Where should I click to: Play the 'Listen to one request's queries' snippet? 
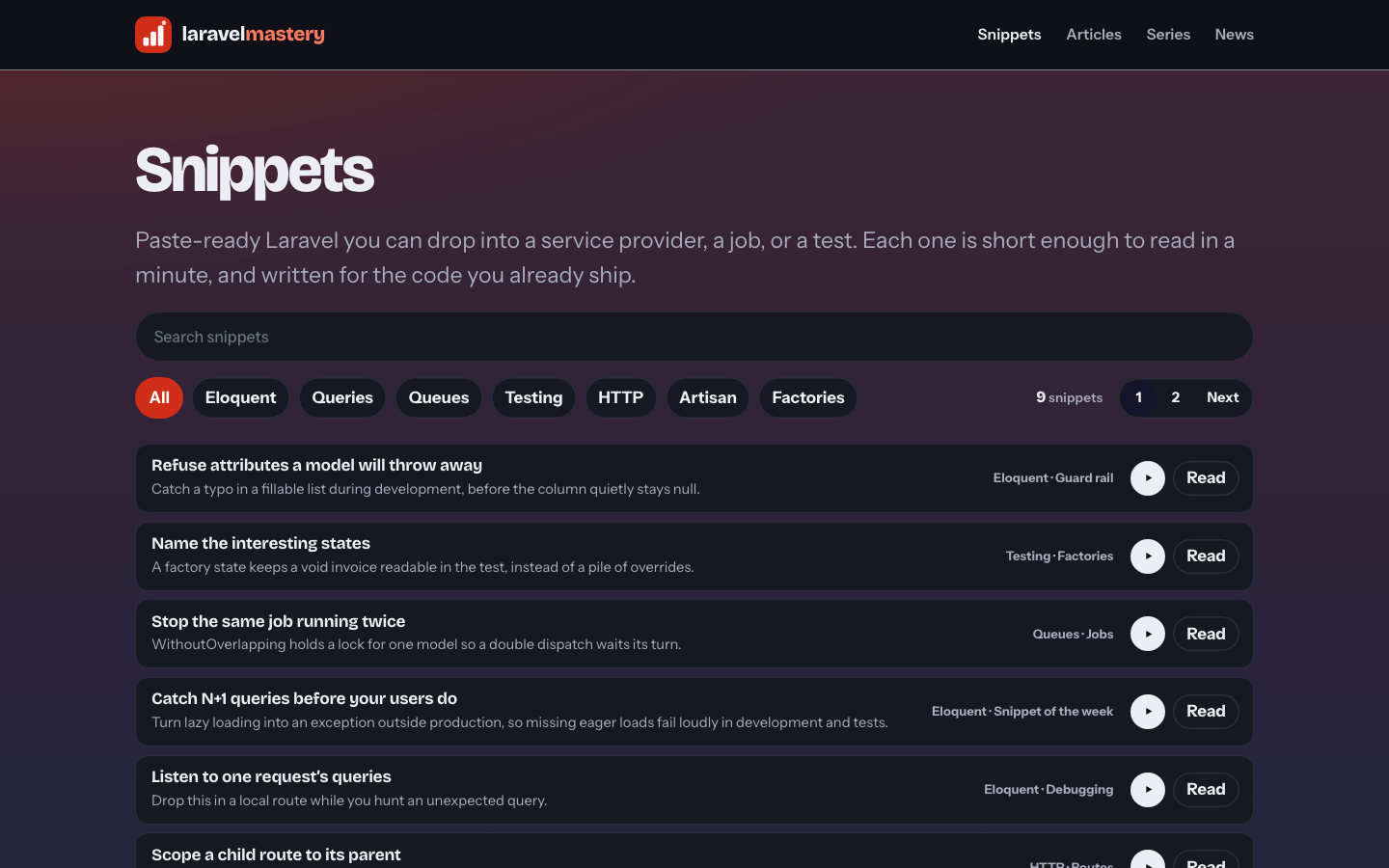coord(1148,790)
